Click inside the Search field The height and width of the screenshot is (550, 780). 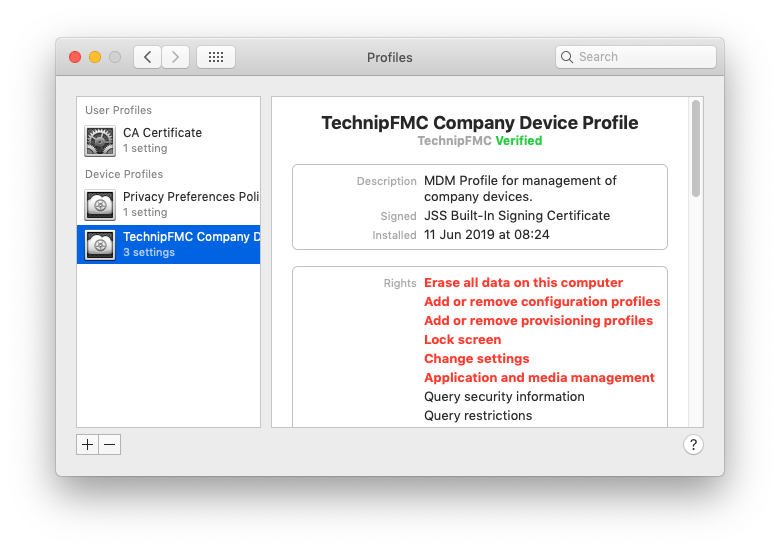636,57
